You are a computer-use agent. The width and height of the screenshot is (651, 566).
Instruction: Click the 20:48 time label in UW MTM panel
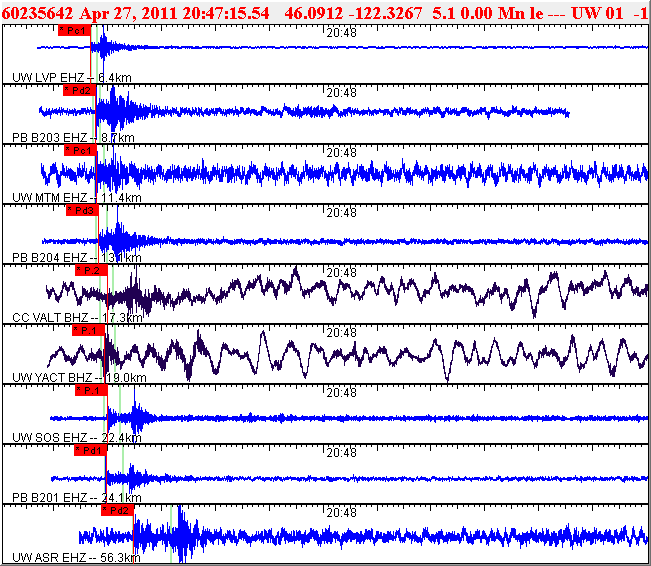coord(341,153)
